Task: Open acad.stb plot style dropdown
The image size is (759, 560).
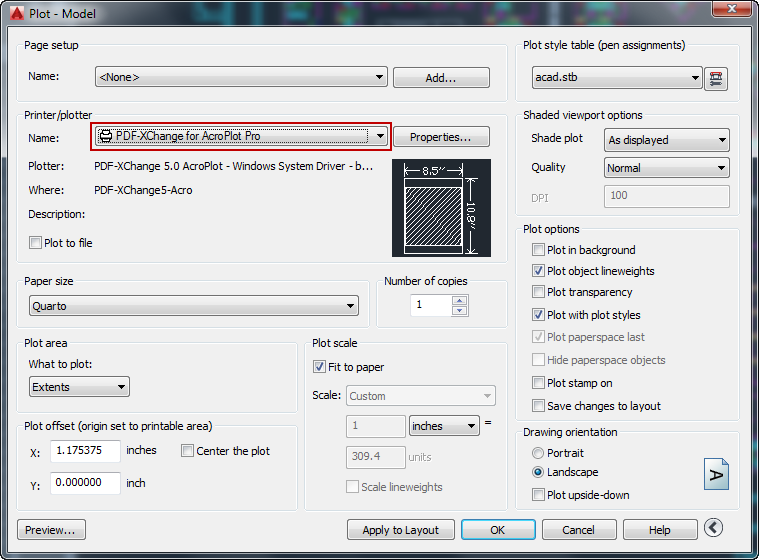Action: click(617, 77)
